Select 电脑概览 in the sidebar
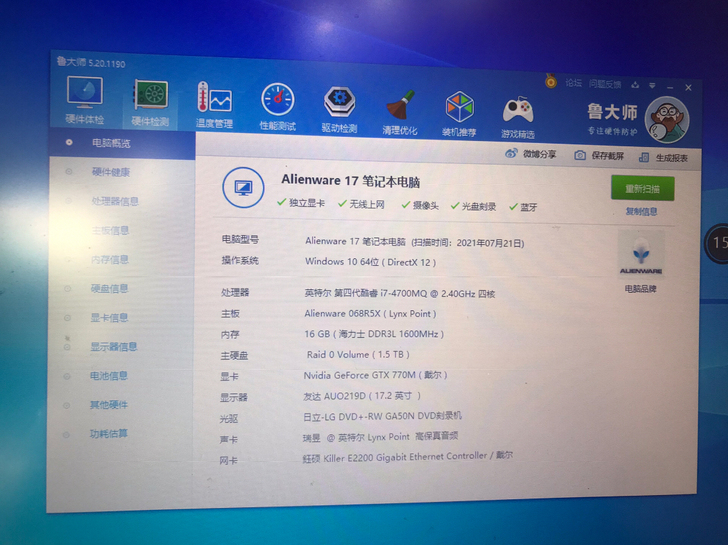 122,143
